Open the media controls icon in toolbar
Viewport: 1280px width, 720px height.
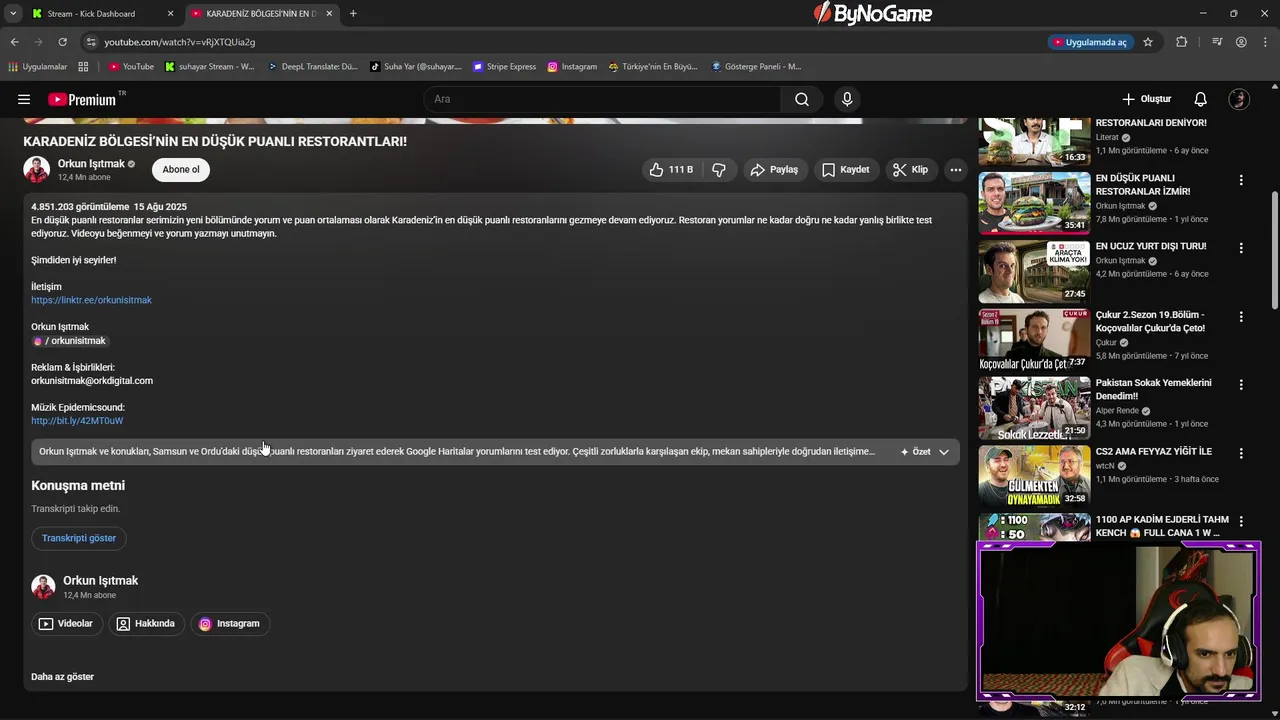(1217, 42)
